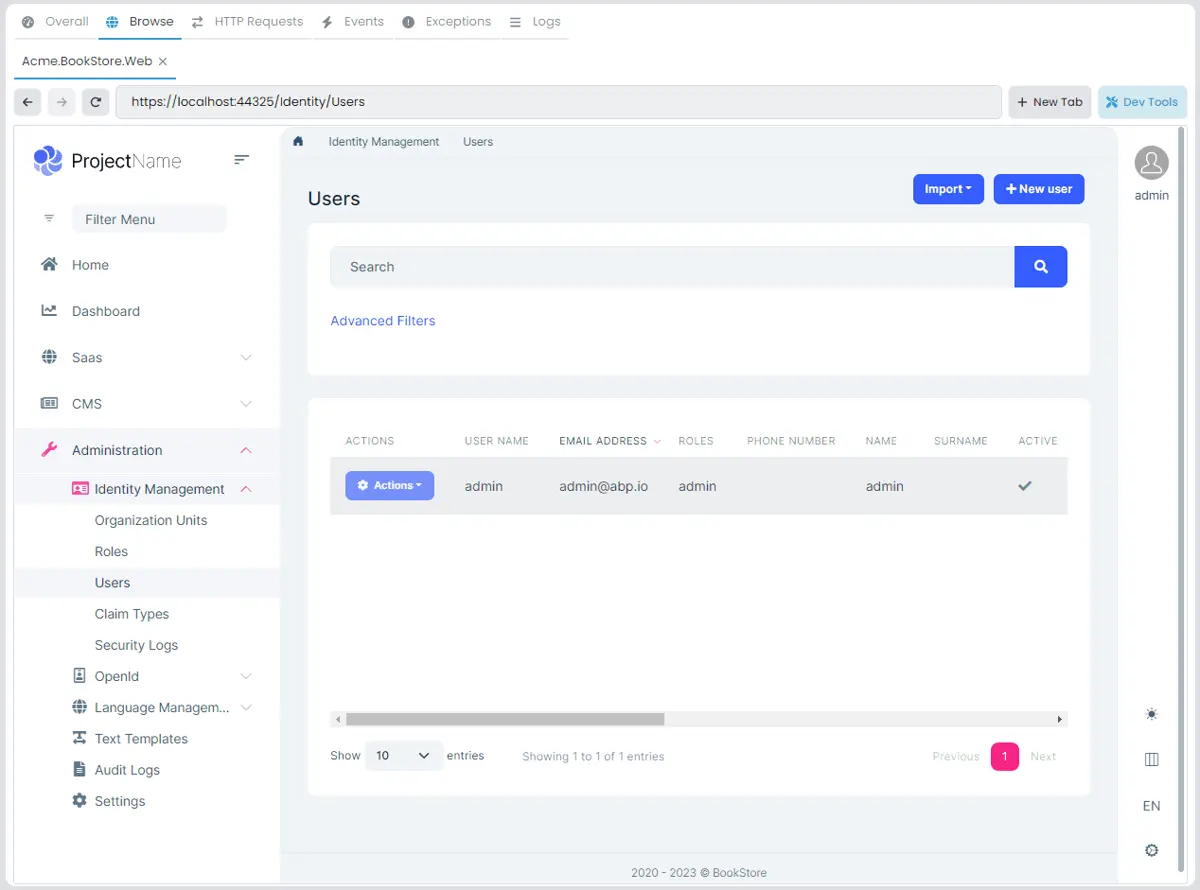
Task: Open the Import dropdown button
Action: [x=948, y=189]
